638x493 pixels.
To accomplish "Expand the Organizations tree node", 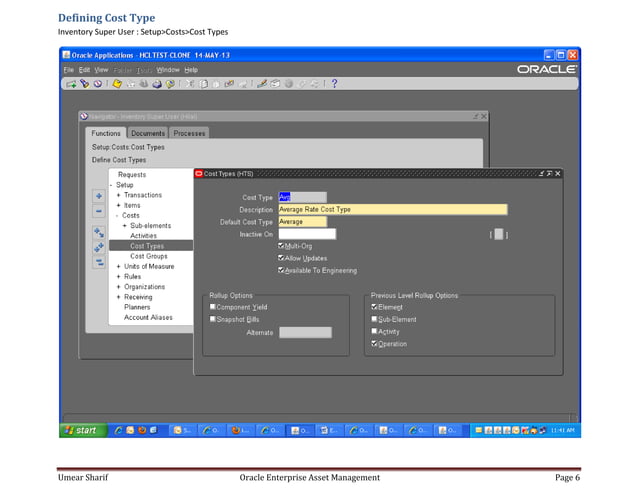I will coord(119,287).
